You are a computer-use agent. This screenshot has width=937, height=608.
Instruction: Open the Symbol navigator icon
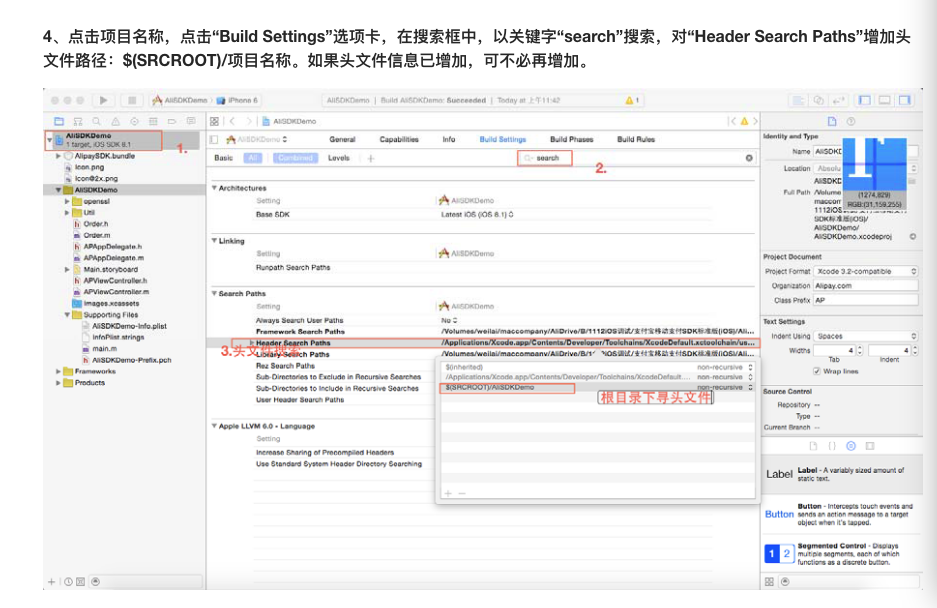pyautogui.click(x=78, y=121)
